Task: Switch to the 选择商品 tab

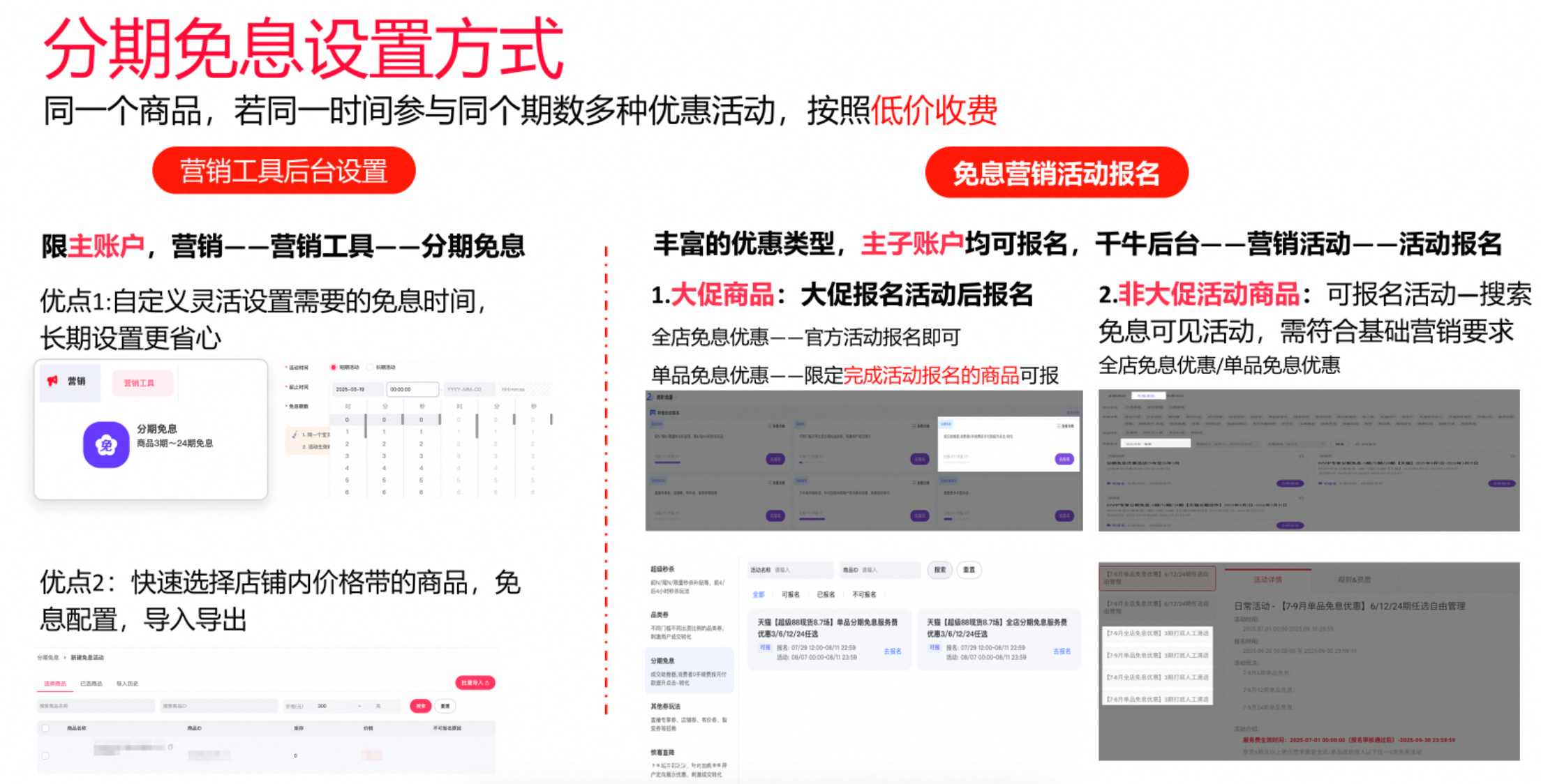Action: click(x=55, y=684)
